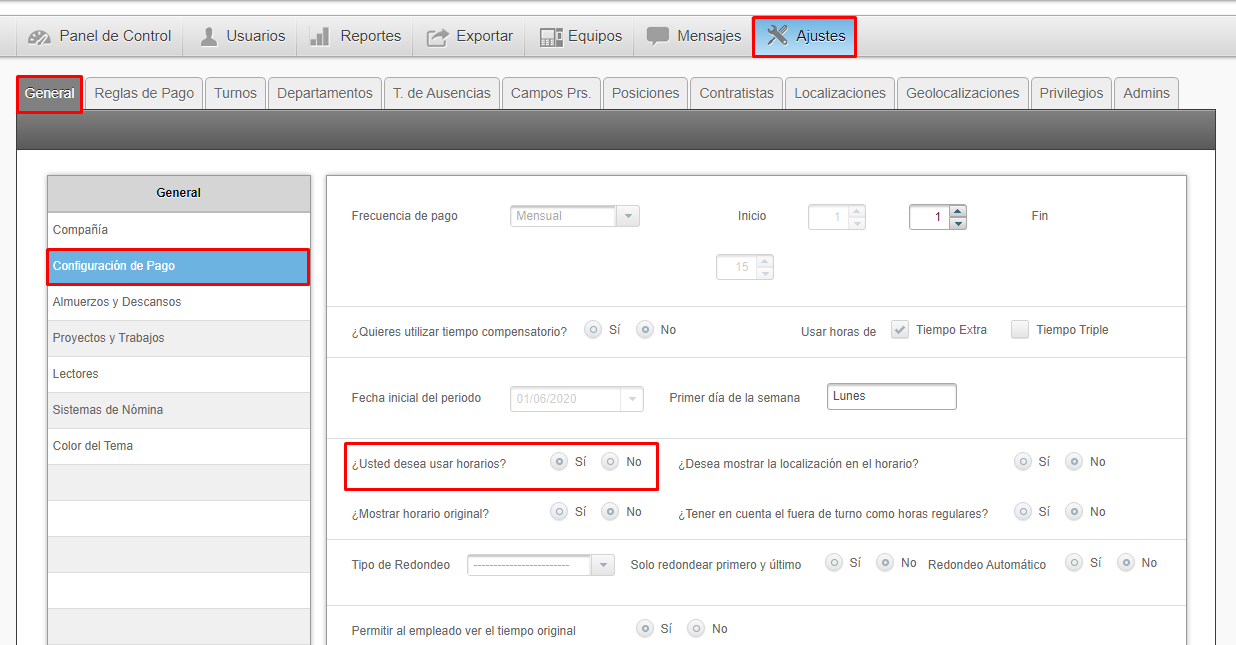Click the Panel de Control gauge icon
This screenshot has width=1236, height=645.
(x=39, y=37)
